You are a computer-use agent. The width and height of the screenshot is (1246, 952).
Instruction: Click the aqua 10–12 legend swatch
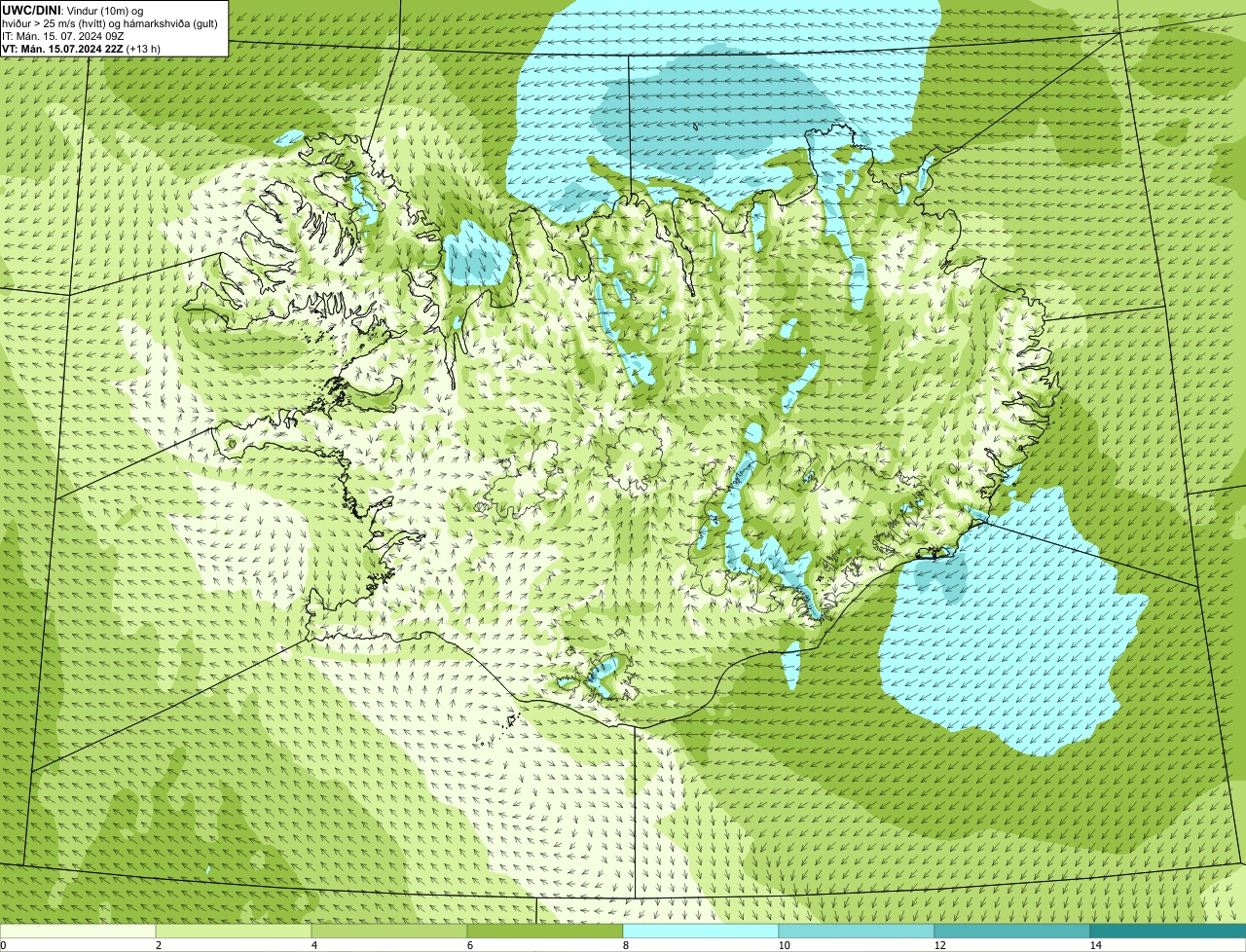[857, 932]
